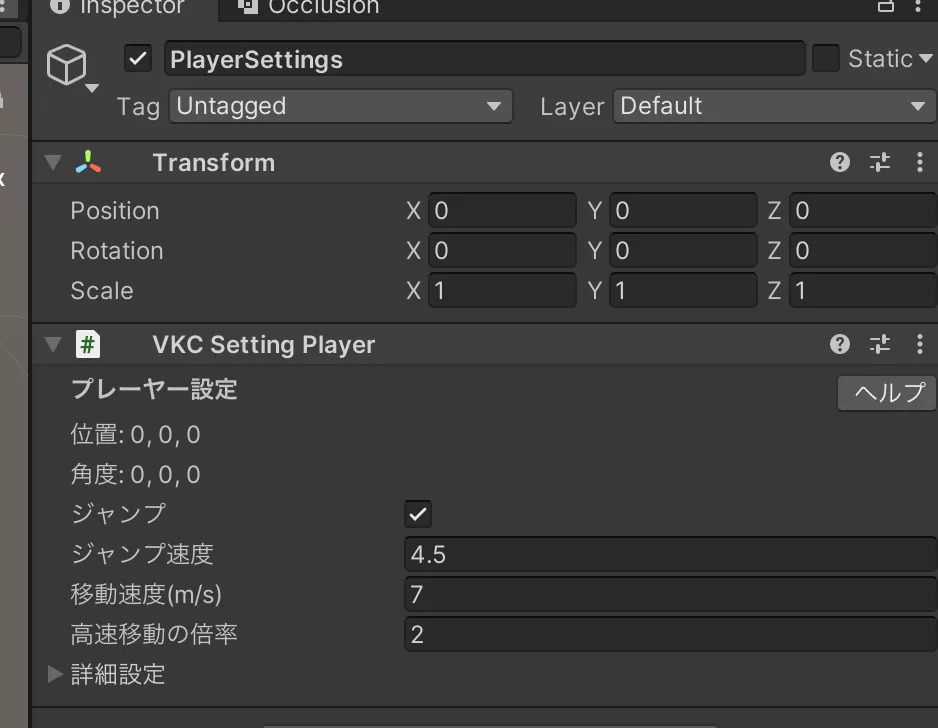Open VKC Setting Player help icon
This screenshot has width=938, height=728.
tap(840, 345)
